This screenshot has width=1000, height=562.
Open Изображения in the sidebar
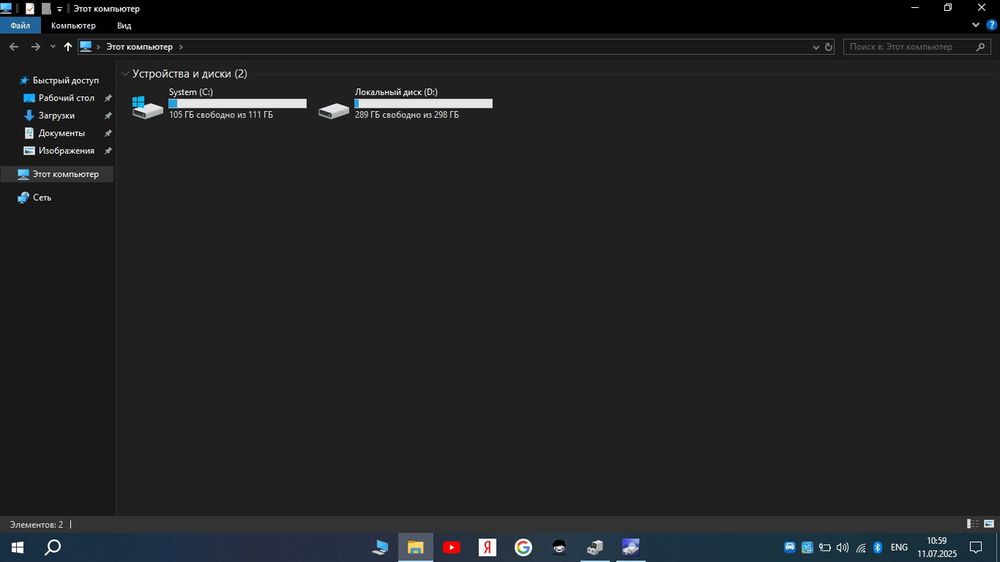click(66, 151)
